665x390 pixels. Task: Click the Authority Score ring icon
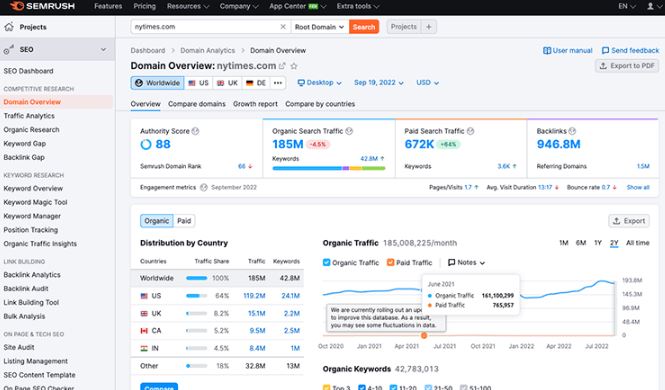point(145,145)
